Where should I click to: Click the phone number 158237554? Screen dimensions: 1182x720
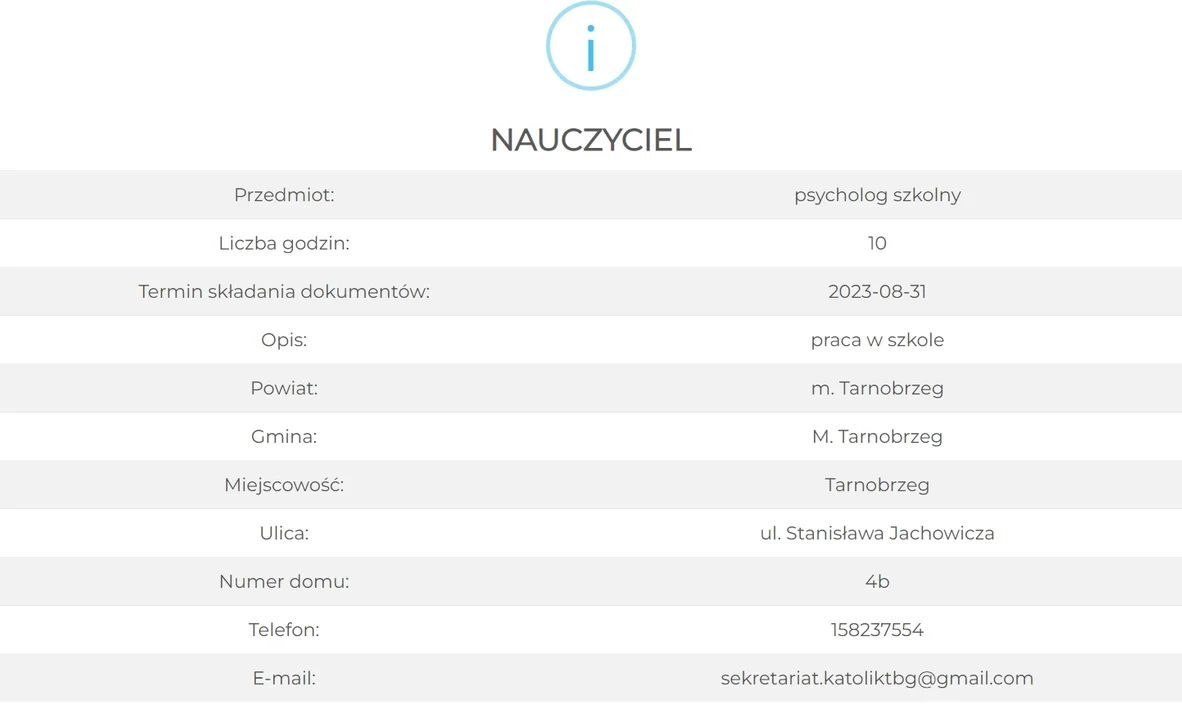tap(877, 630)
